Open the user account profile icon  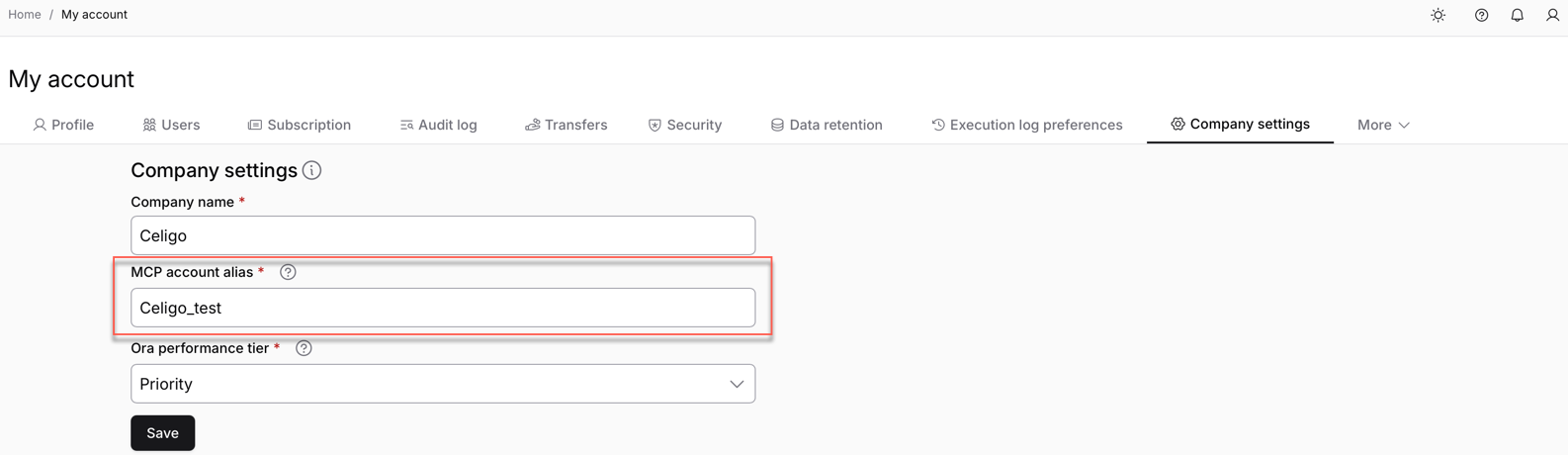coord(1552,15)
